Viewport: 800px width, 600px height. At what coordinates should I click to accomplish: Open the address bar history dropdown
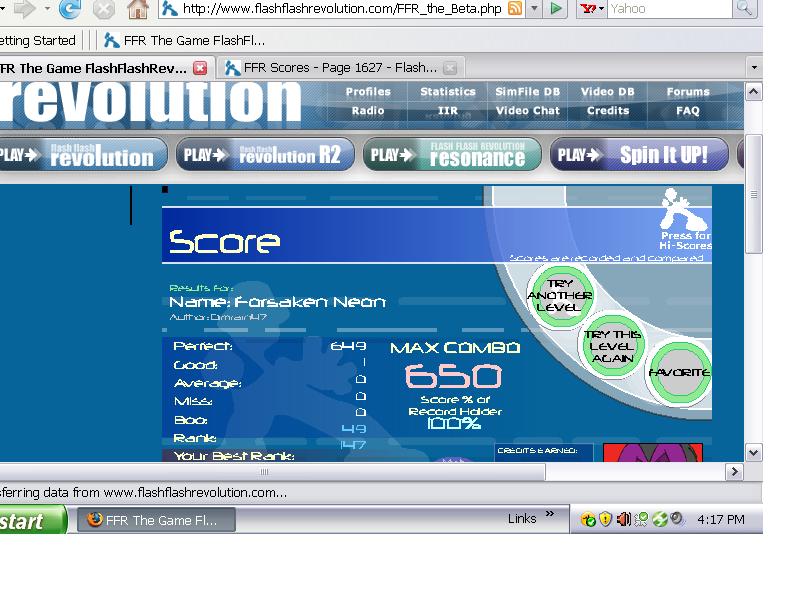(x=534, y=9)
